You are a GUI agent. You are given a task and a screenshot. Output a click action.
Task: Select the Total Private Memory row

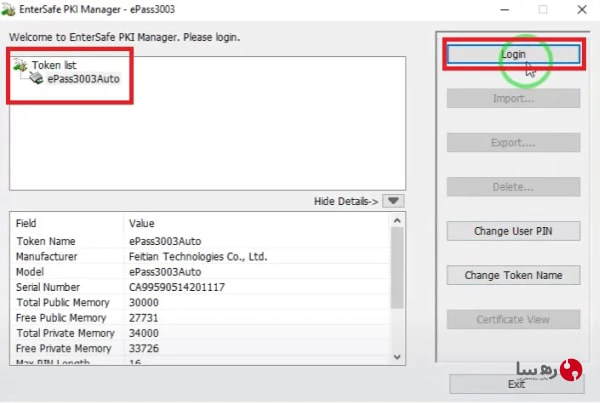tap(201, 333)
